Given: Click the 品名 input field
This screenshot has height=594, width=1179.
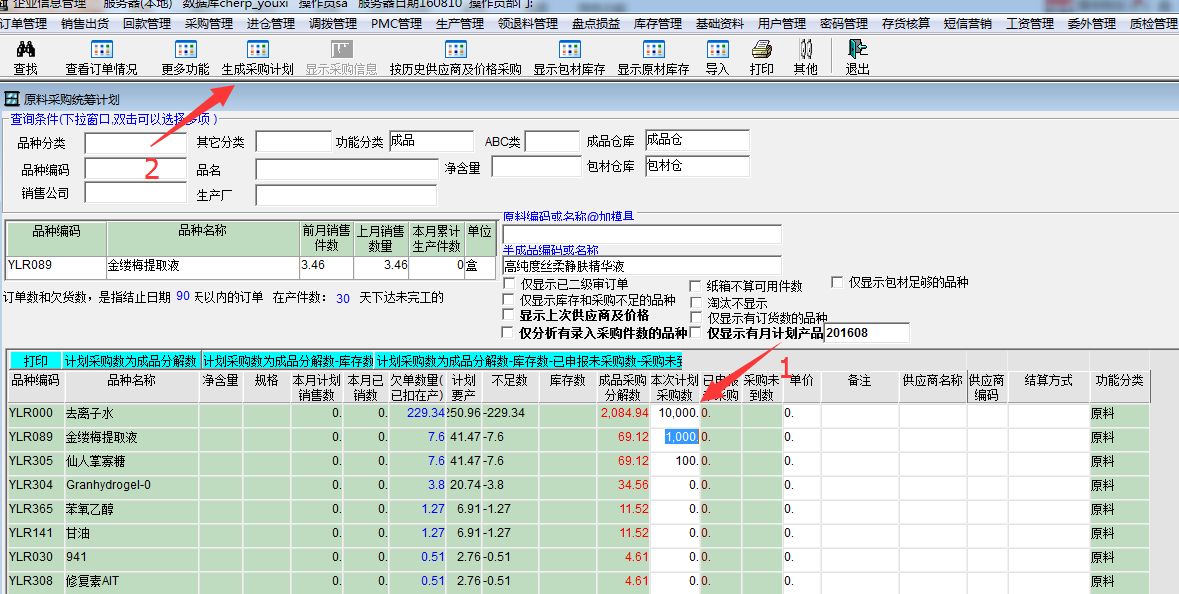Looking at the screenshot, I should (347, 169).
